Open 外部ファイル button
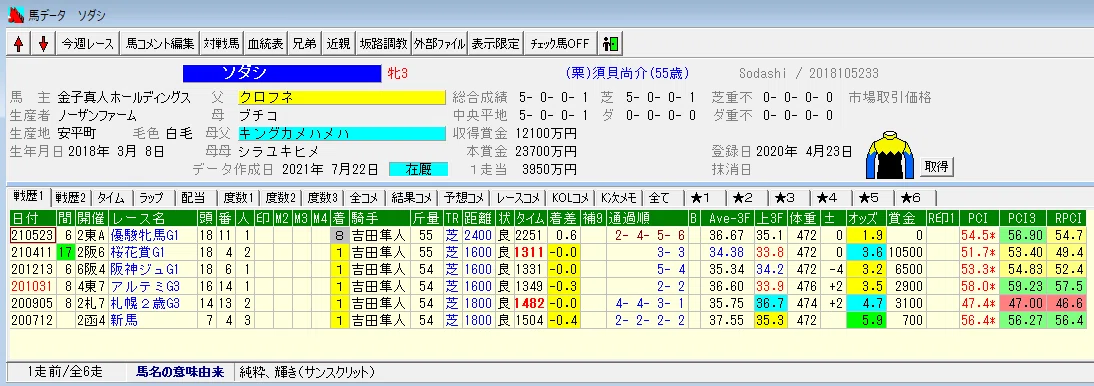1094x386 pixels. pos(440,44)
